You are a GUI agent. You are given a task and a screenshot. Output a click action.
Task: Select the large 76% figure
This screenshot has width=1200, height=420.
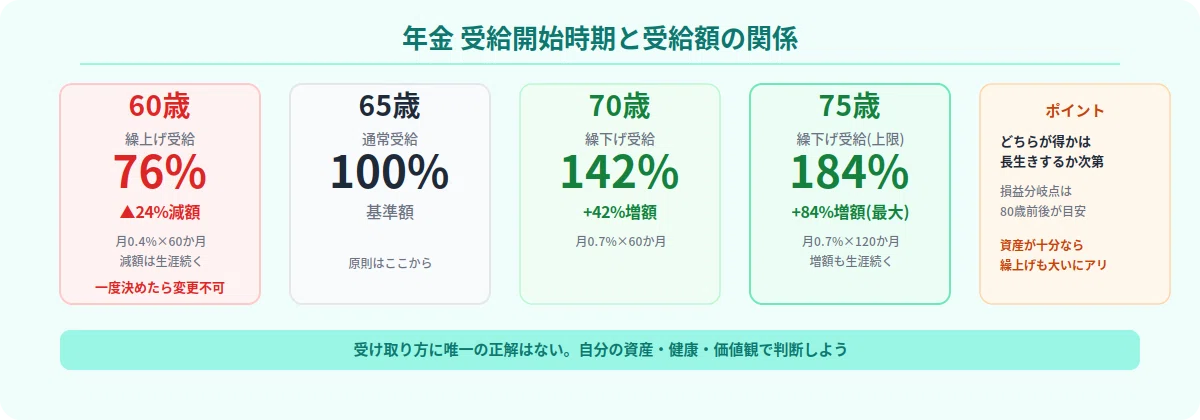160,172
